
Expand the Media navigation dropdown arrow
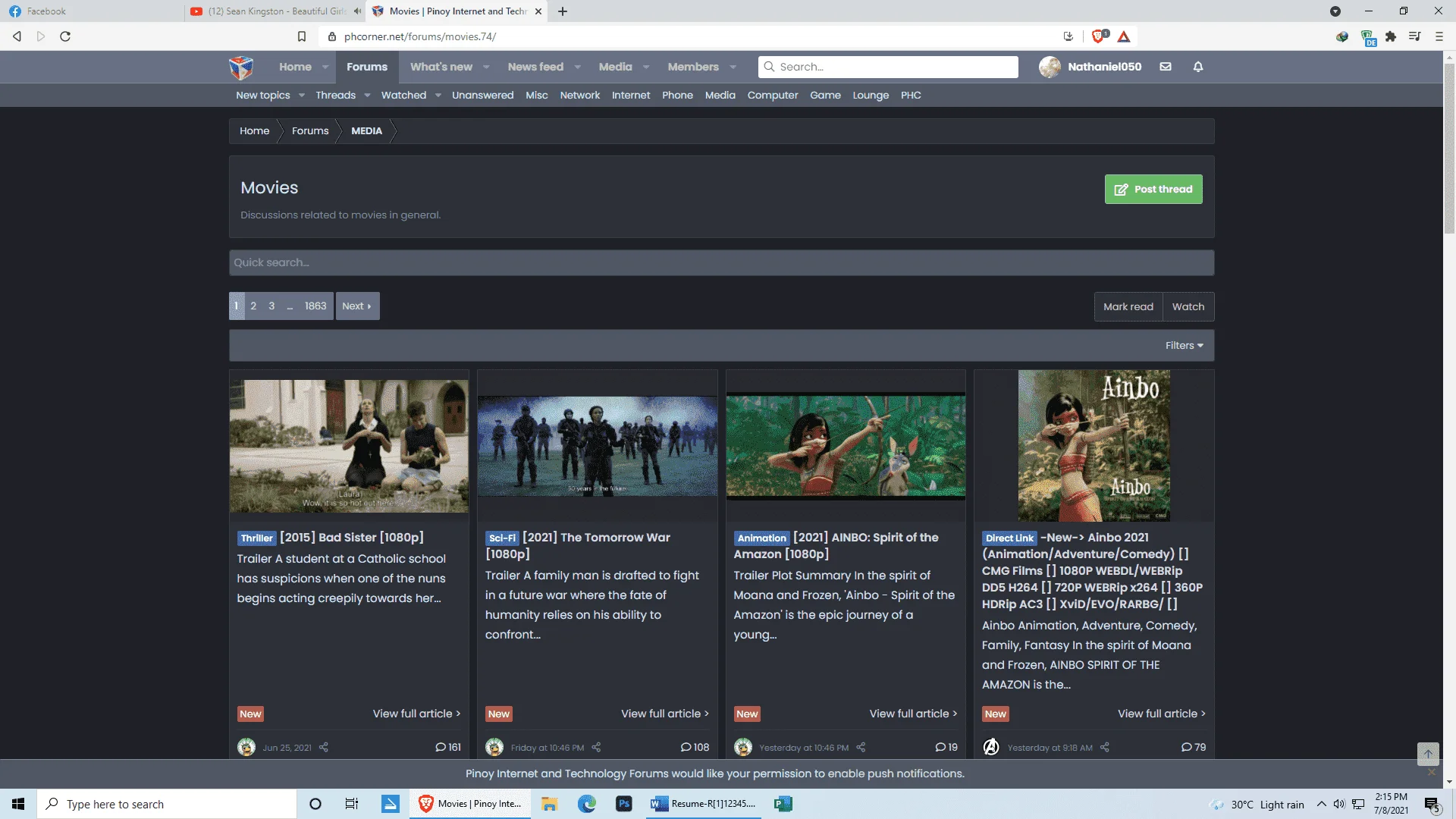646,67
